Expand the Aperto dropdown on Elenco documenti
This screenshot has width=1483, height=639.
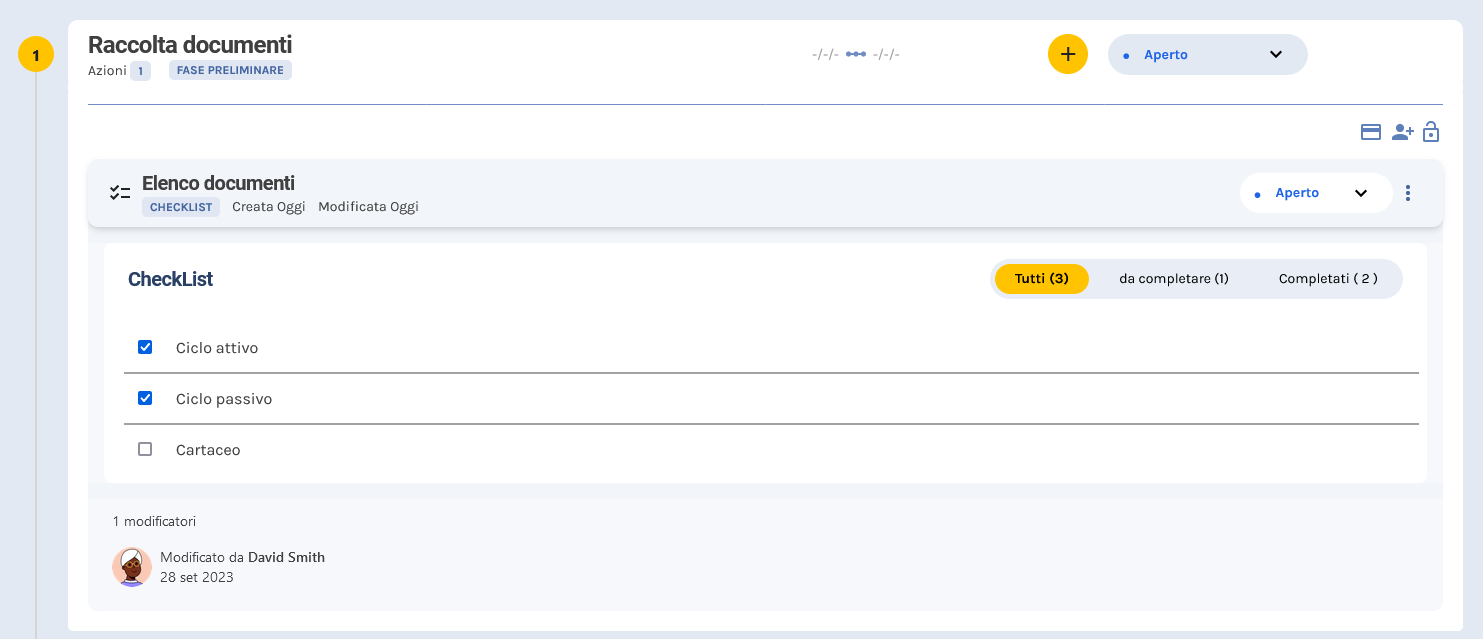(1316, 192)
